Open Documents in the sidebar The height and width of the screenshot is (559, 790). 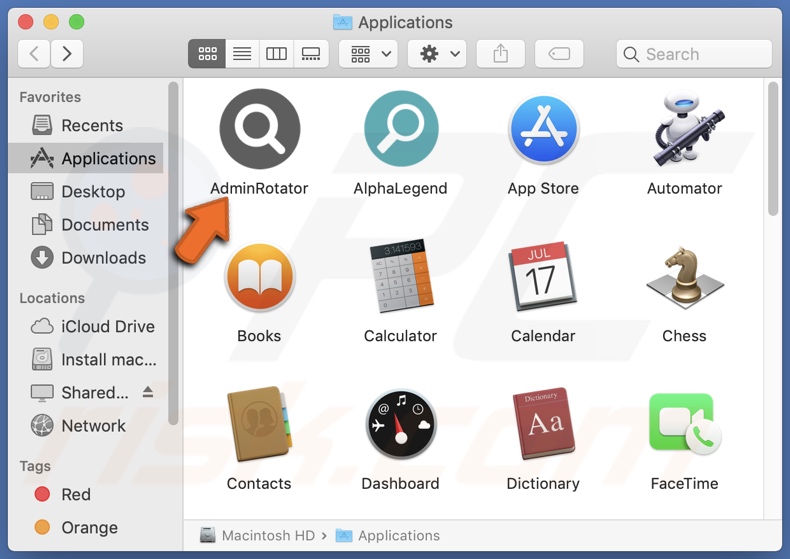86,225
